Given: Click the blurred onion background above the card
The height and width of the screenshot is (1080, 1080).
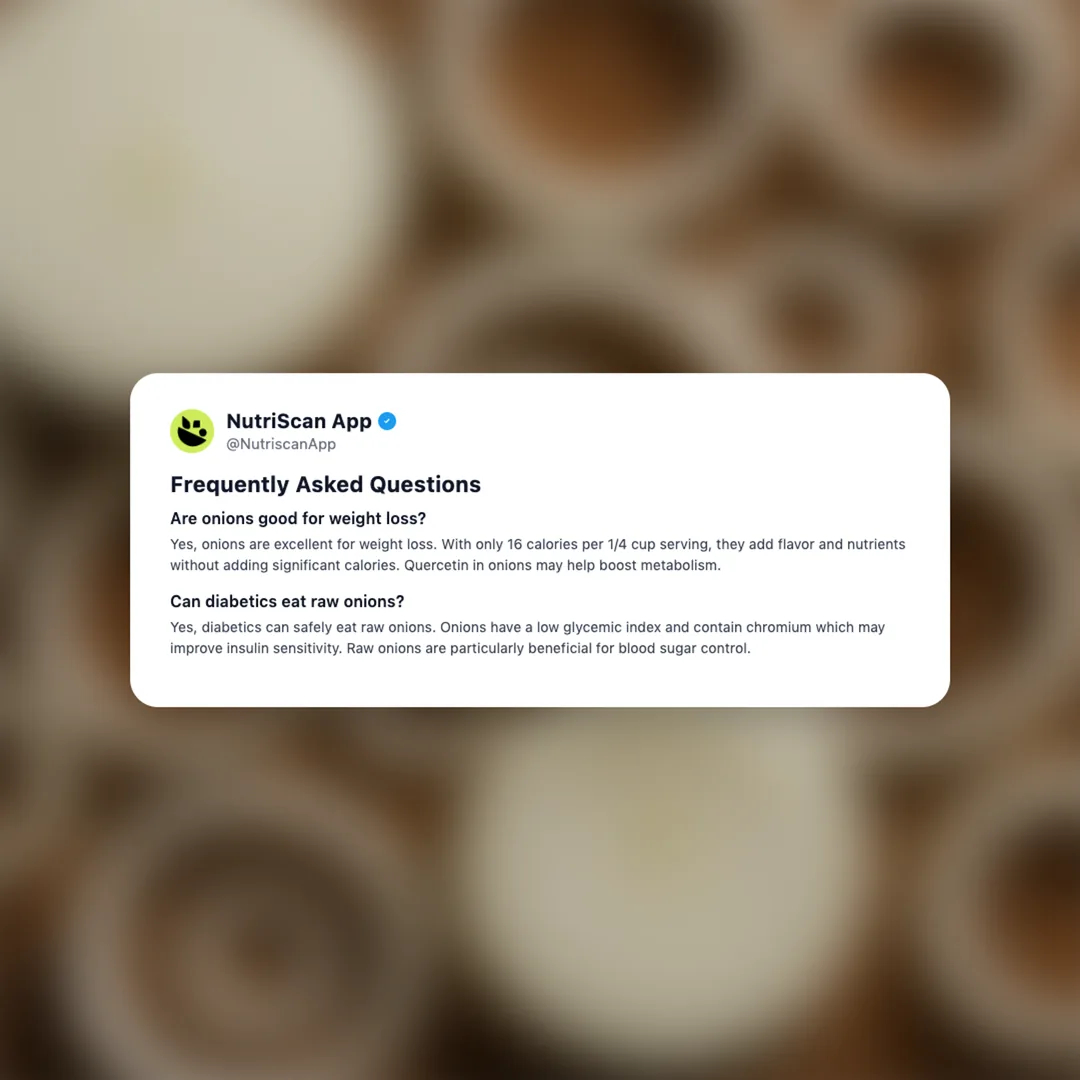Looking at the screenshot, I should (x=540, y=186).
